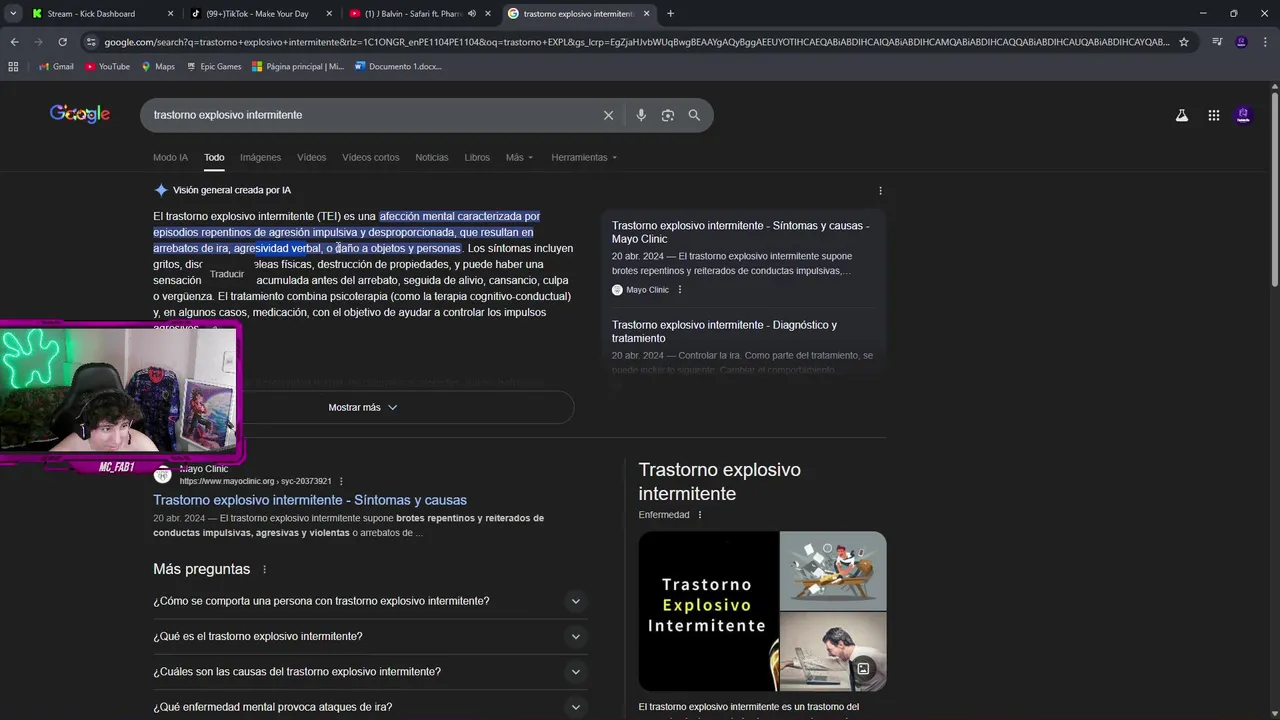This screenshot has height=720, width=1280.
Task: Select the Todo results tab
Action: coord(214,157)
